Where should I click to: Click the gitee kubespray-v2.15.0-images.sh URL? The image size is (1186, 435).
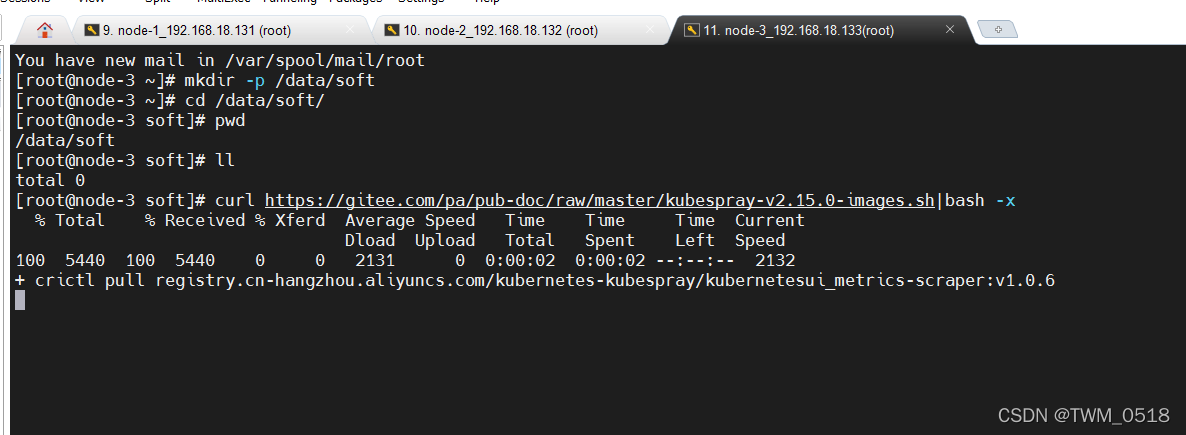(x=600, y=201)
